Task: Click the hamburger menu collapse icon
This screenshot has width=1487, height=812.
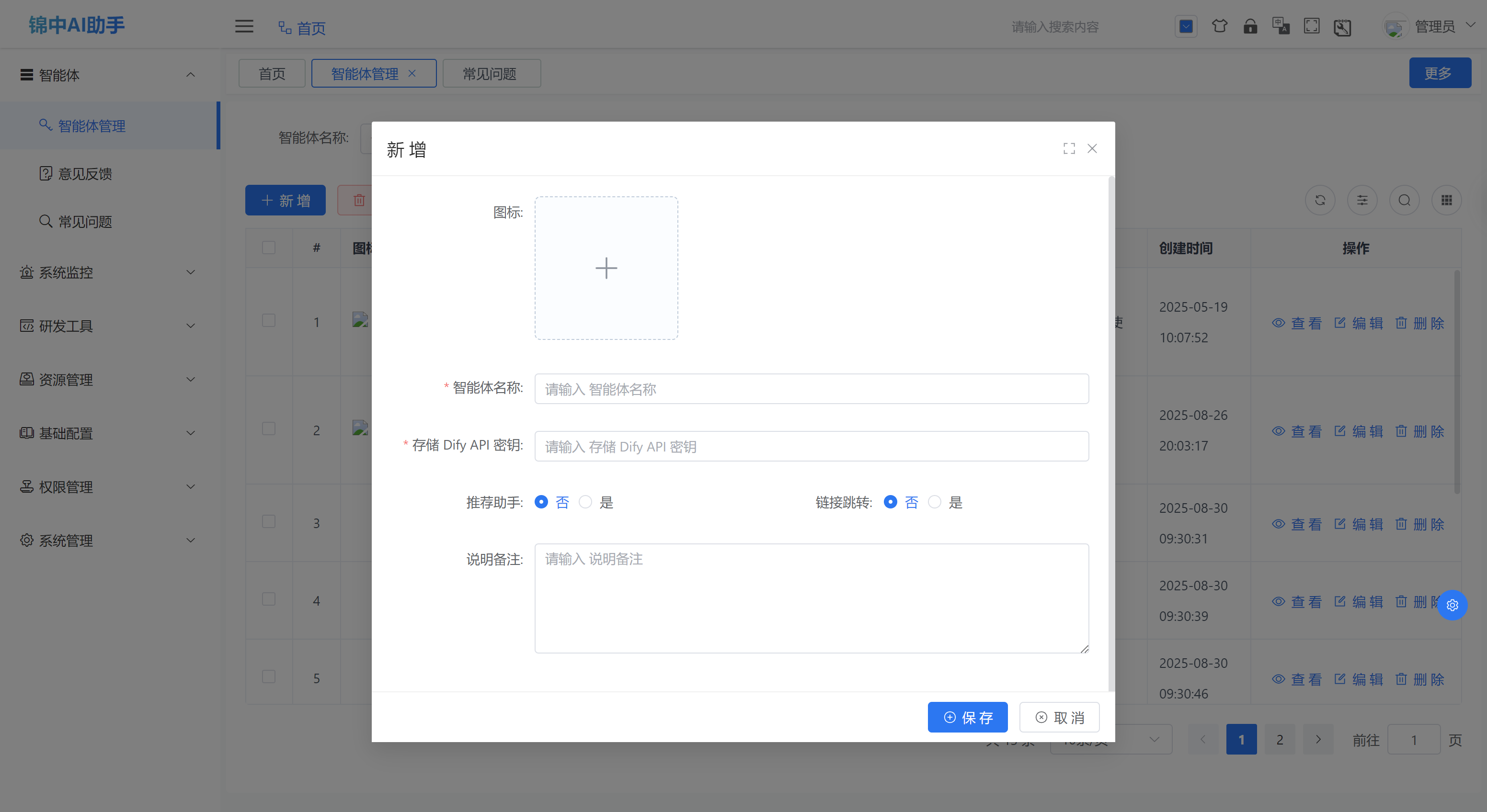Action: click(244, 26)
